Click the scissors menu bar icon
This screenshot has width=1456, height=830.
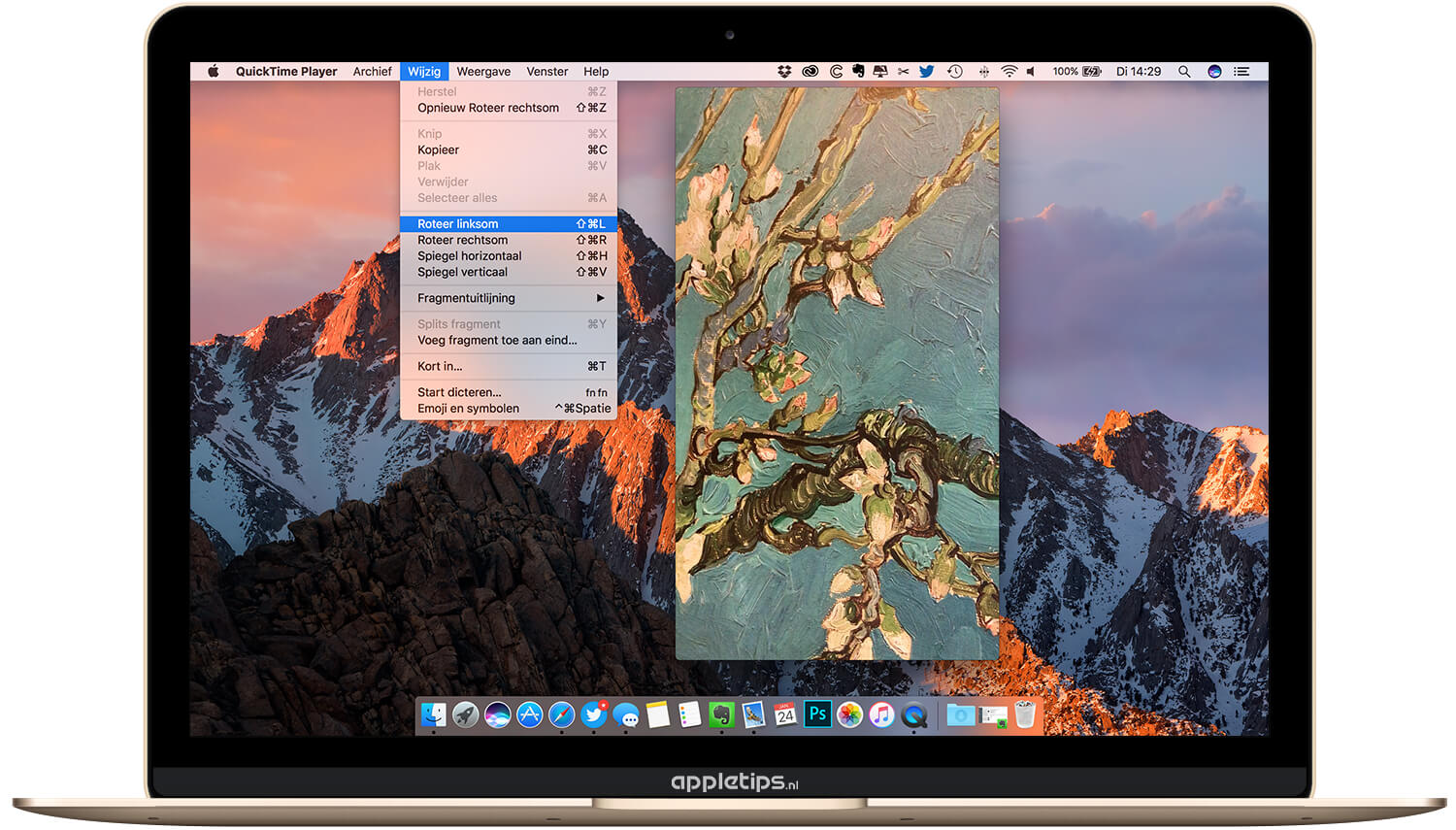[x=903, y=71]
